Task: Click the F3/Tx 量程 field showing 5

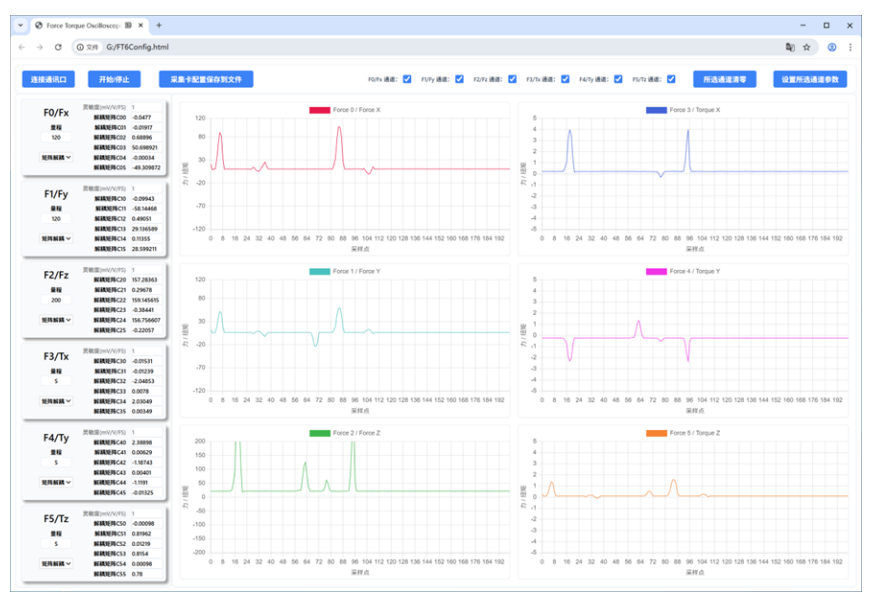Action: tap(56, 381)
